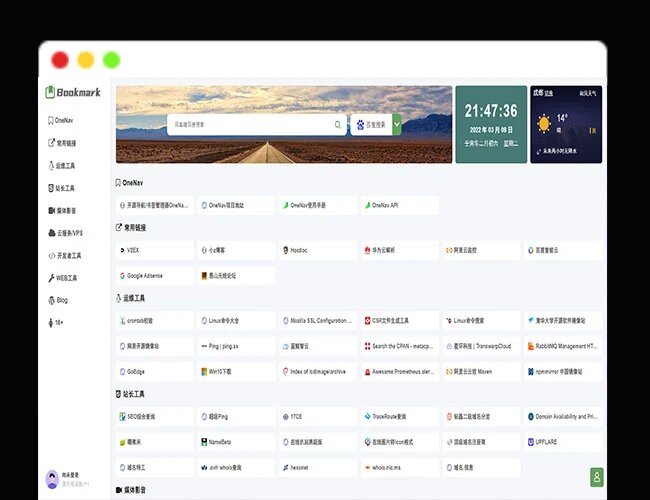Click the user avatar at bottom left
This screenshot has width=650, height=500.
(x=52, y=480)
